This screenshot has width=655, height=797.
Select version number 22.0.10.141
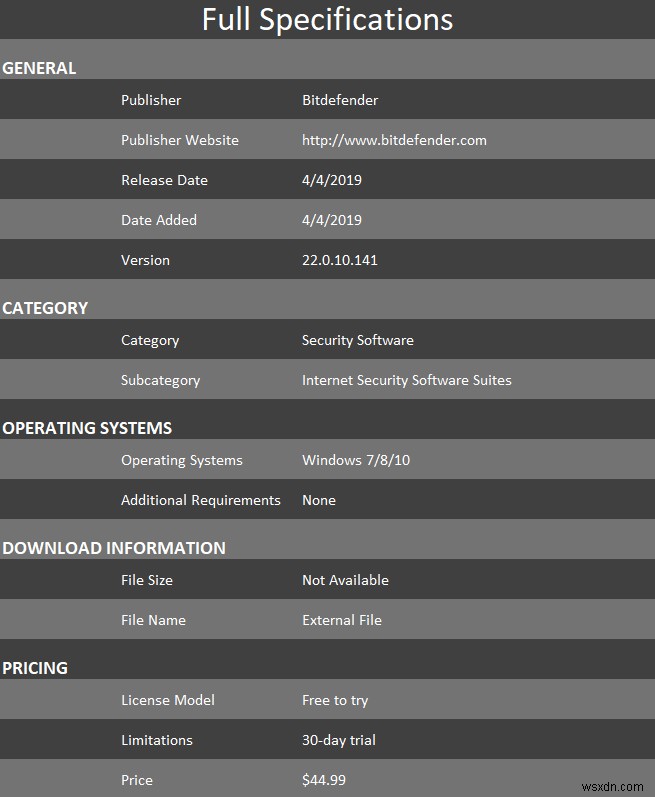(340, 260)
